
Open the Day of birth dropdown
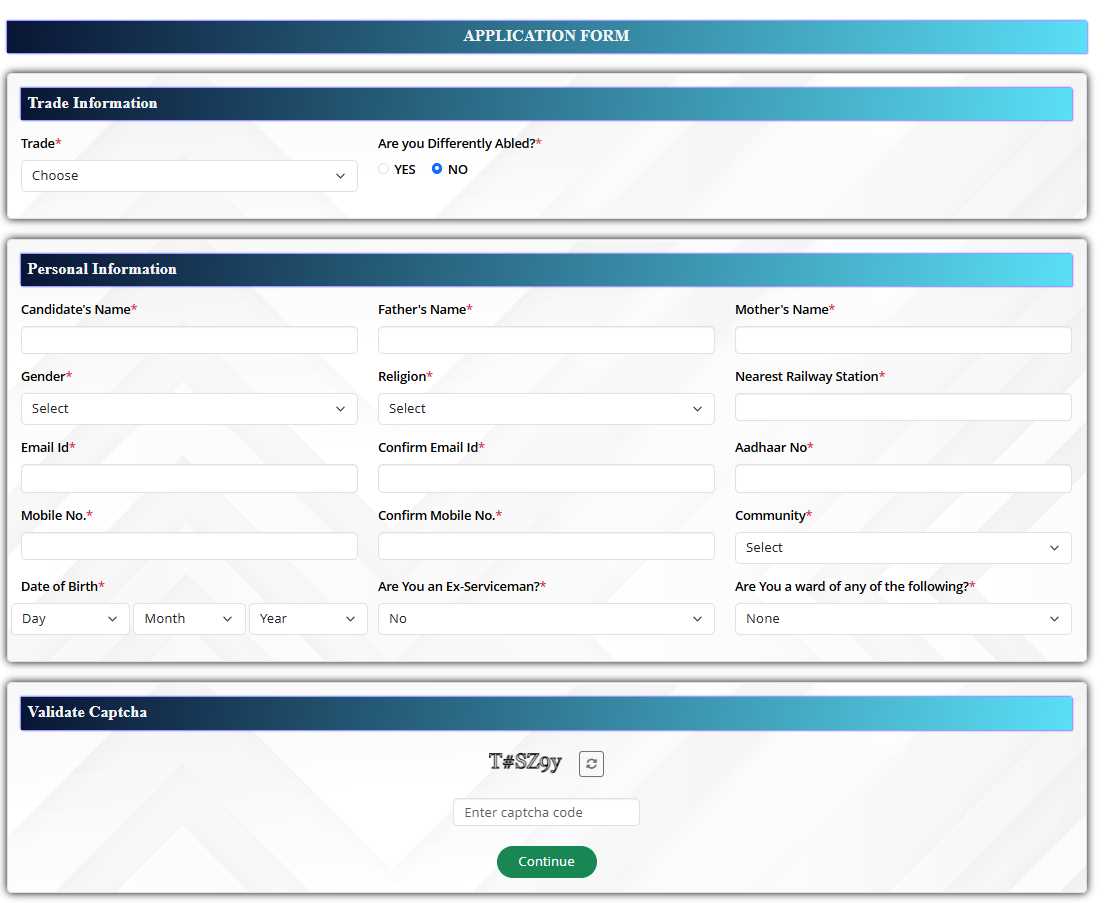click(71, 619)
